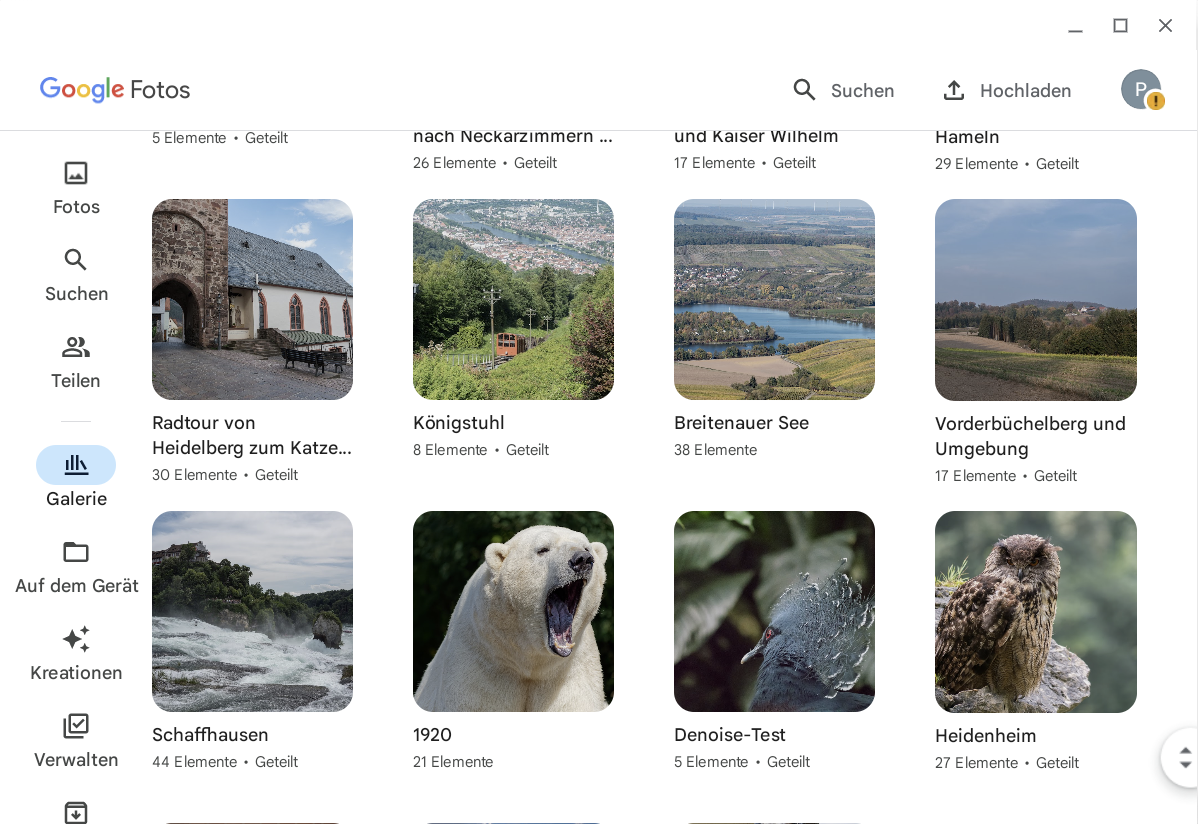
Task: Select the Galerie library icon
Action: (x=76, y=465)
